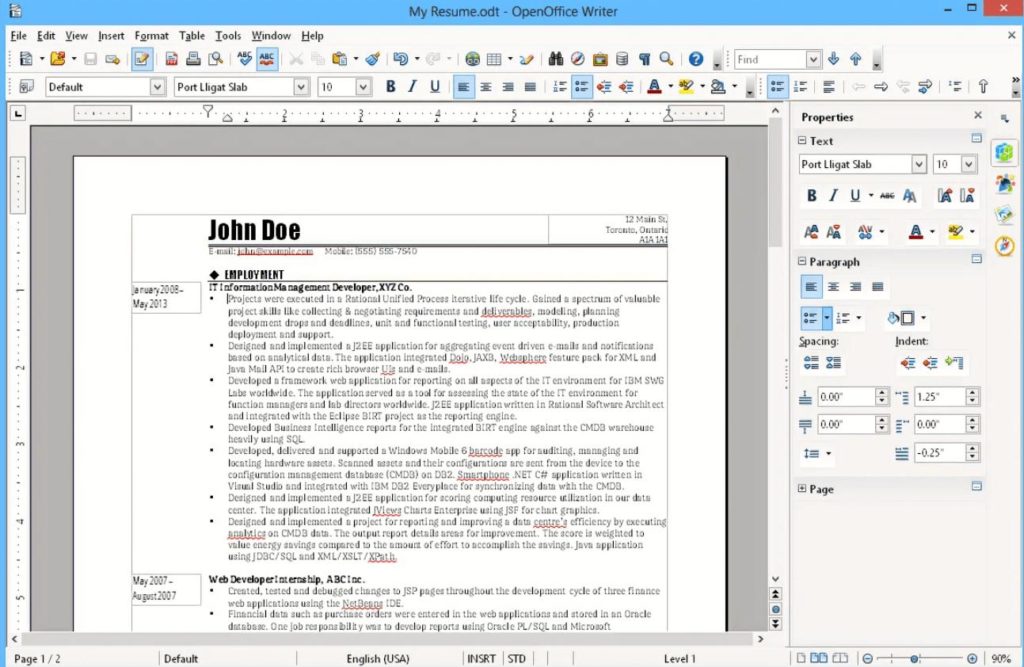Click the font color button in toolbar
Viewport: 1024px width, 667px height.
pyautogui.click(x=654, y=87)
